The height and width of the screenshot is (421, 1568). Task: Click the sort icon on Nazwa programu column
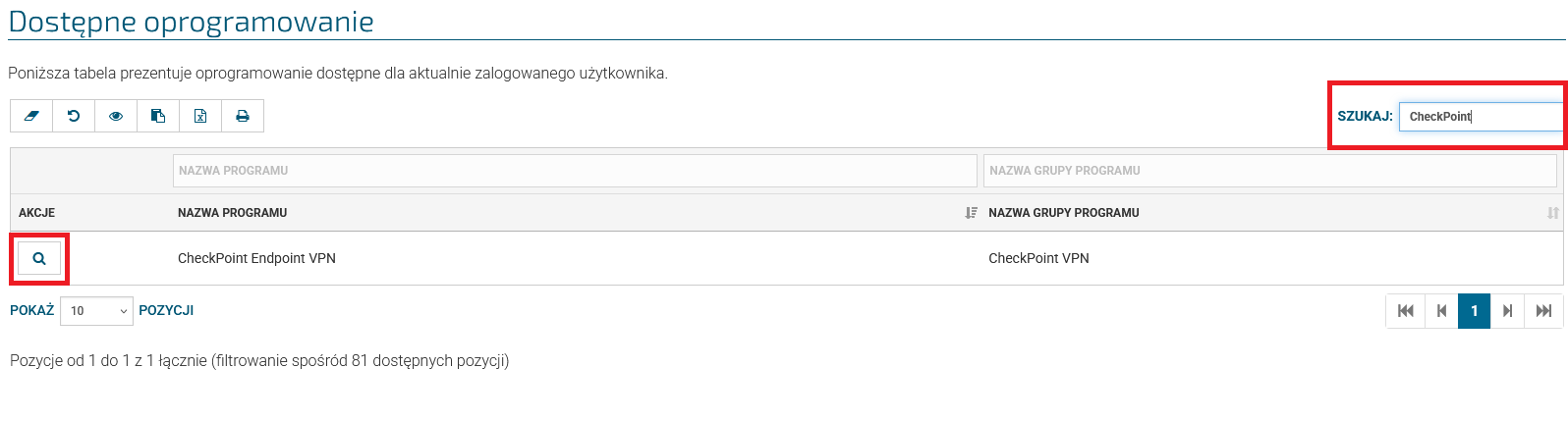click(971, 213)
